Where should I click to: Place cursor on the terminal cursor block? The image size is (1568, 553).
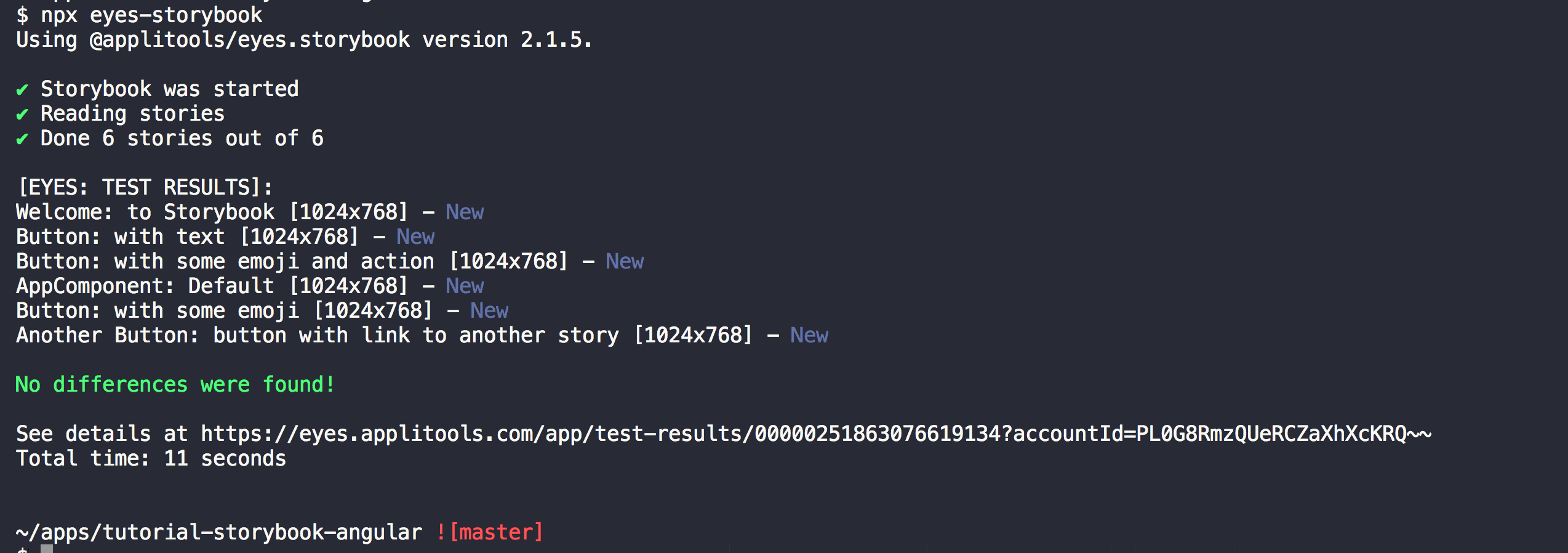(47, 549)
